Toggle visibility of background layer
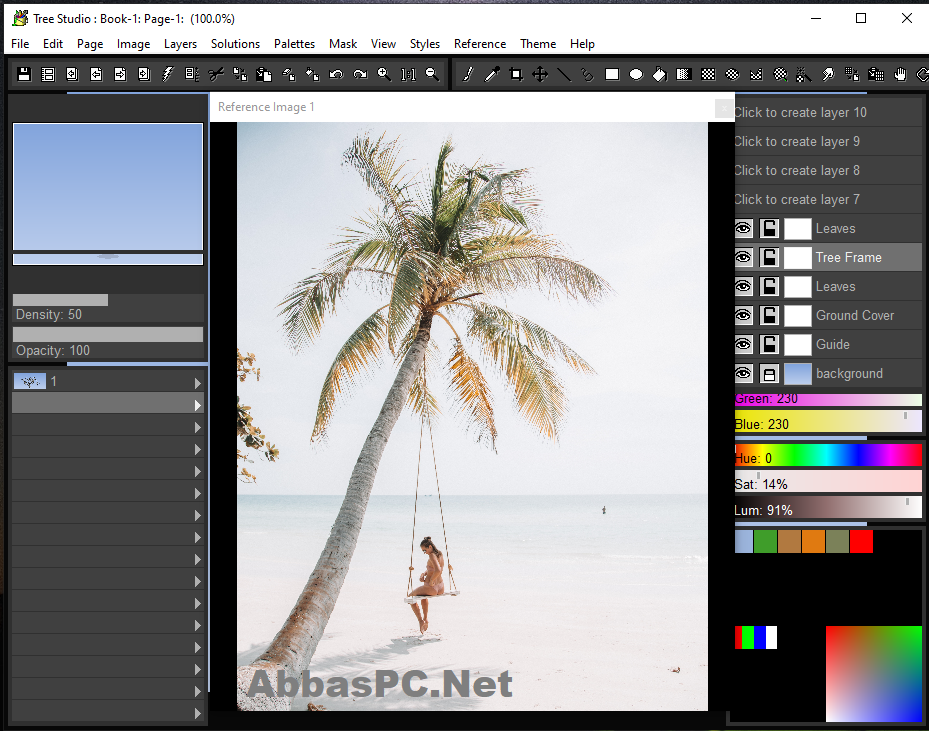Viewport: 929px width, 731px height. [x=743, y=374]
